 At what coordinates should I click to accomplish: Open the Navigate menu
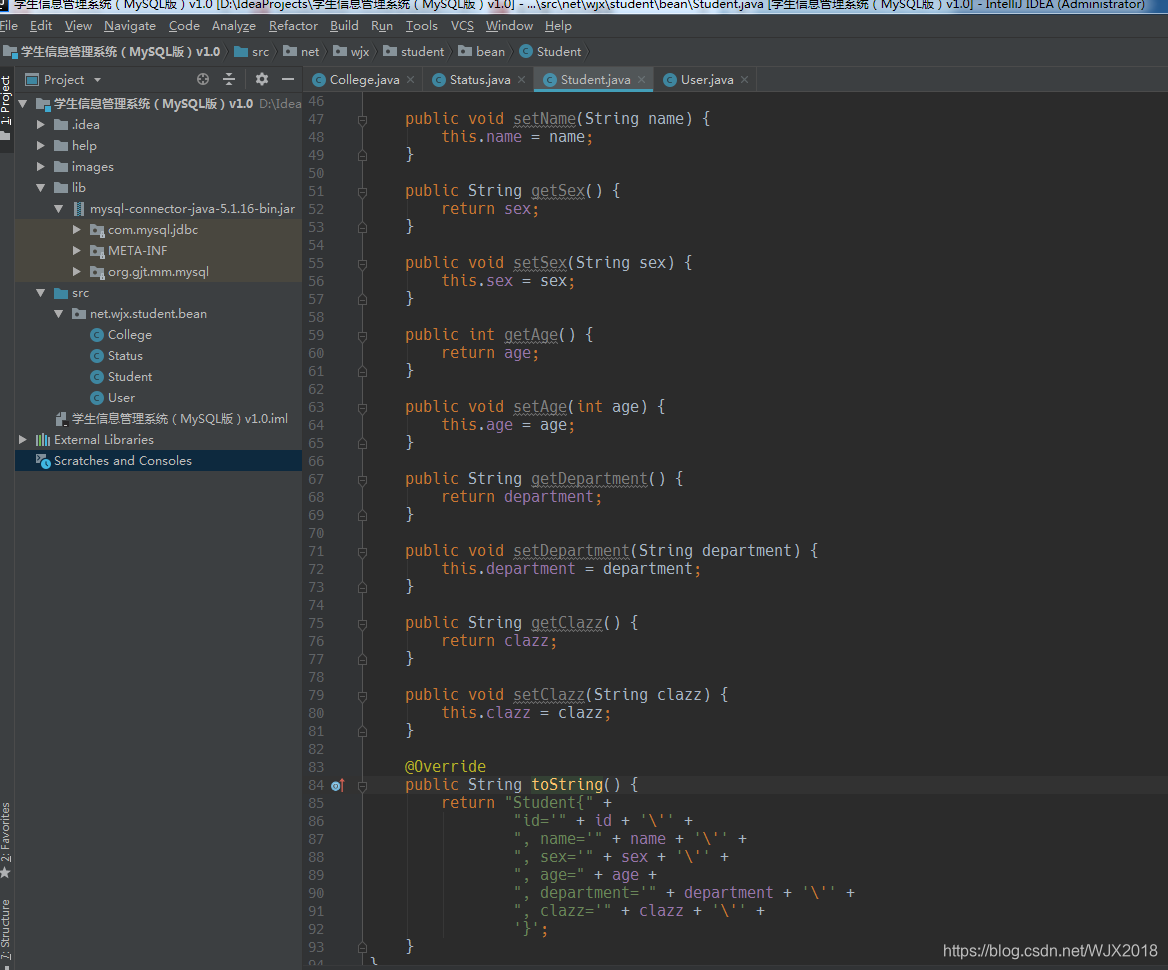(130, 26)
